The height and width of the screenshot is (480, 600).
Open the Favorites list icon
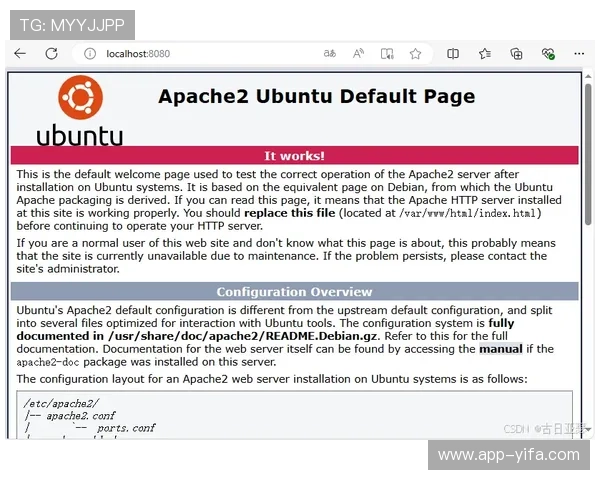click(484, 54)
